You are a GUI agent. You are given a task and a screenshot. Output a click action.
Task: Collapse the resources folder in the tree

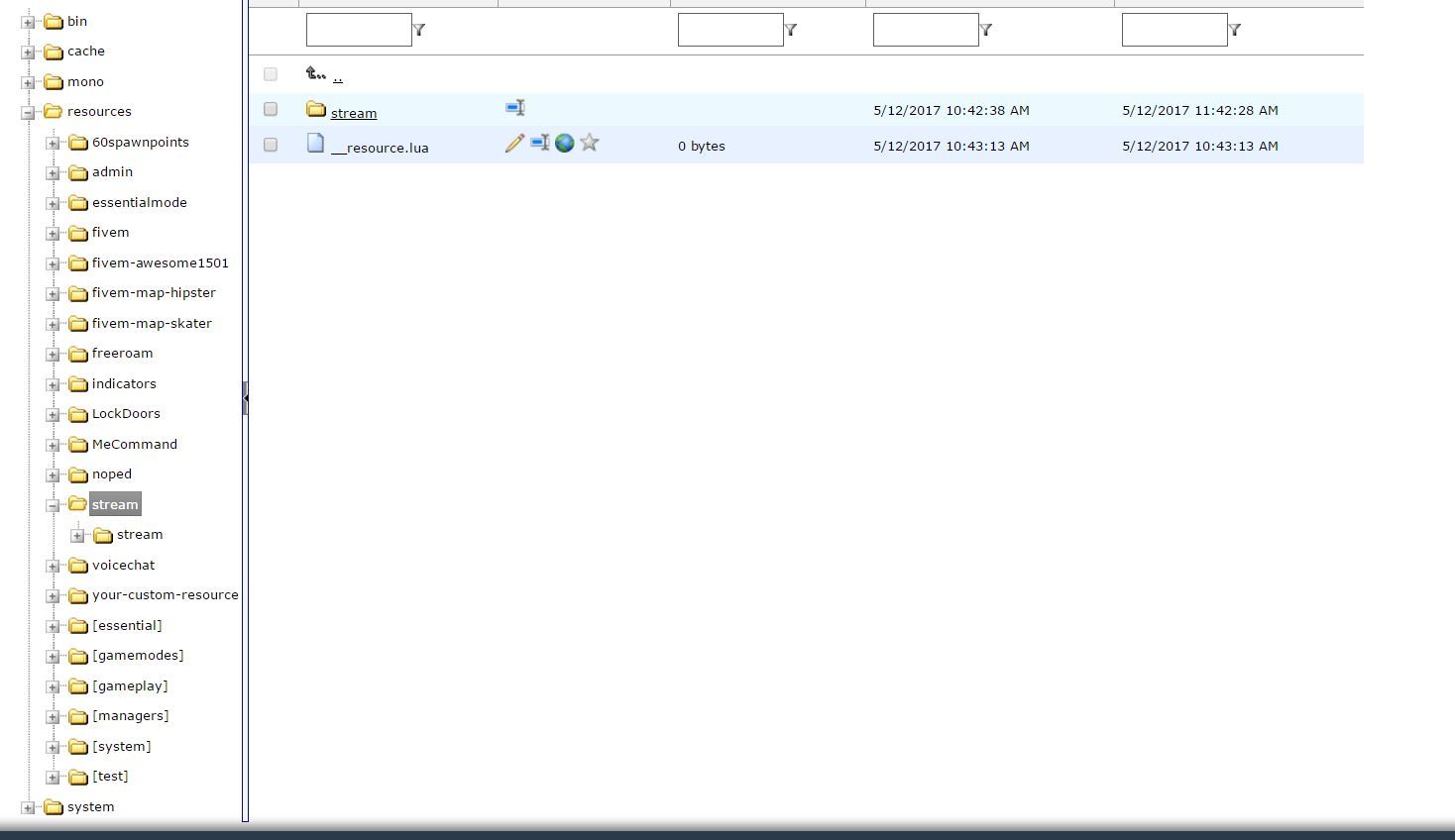28,113
